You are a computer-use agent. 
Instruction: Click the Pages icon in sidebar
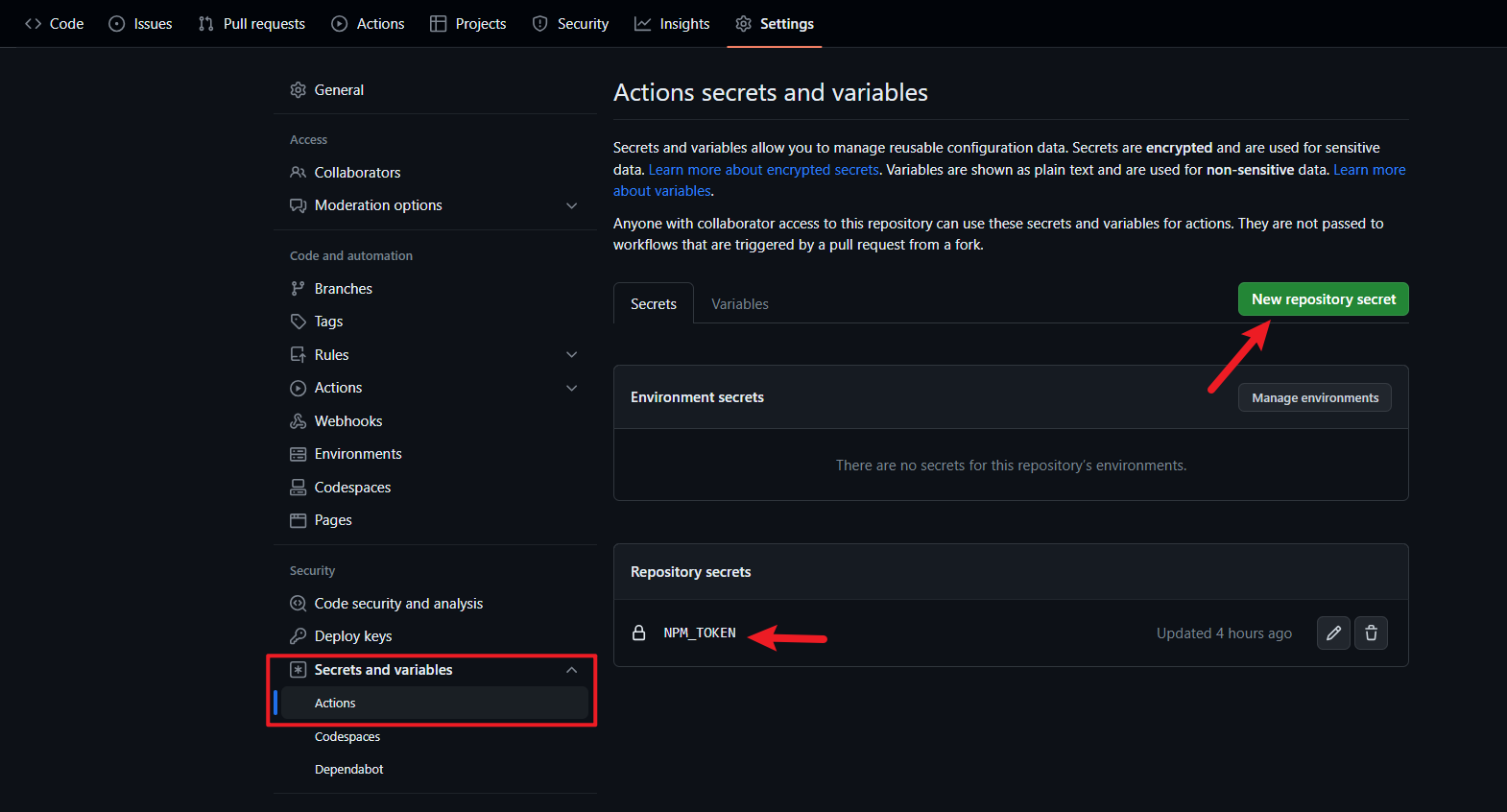pyautogui.click(x=299, y=520)
